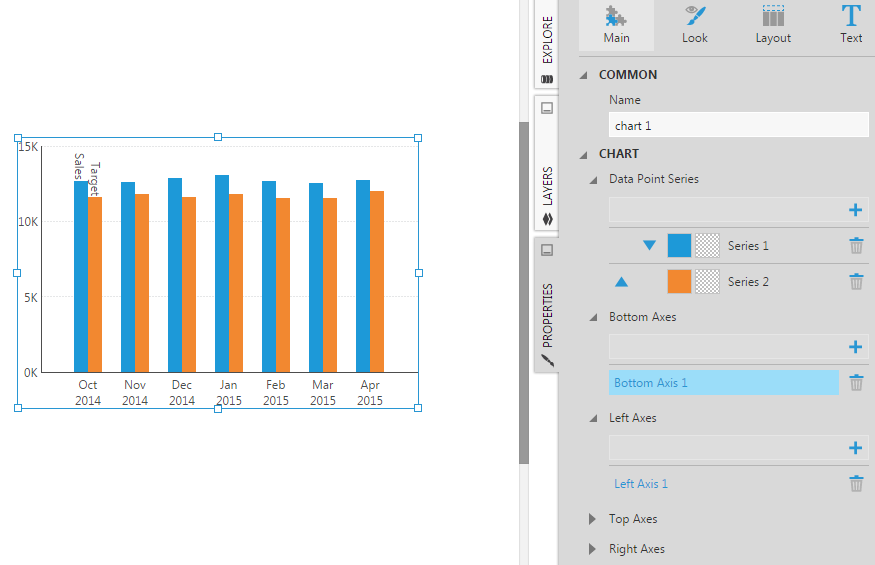The width and height of the screenshot is (875, 565).
Task: Switch to the Look tab
Action: tap(694, 25)
